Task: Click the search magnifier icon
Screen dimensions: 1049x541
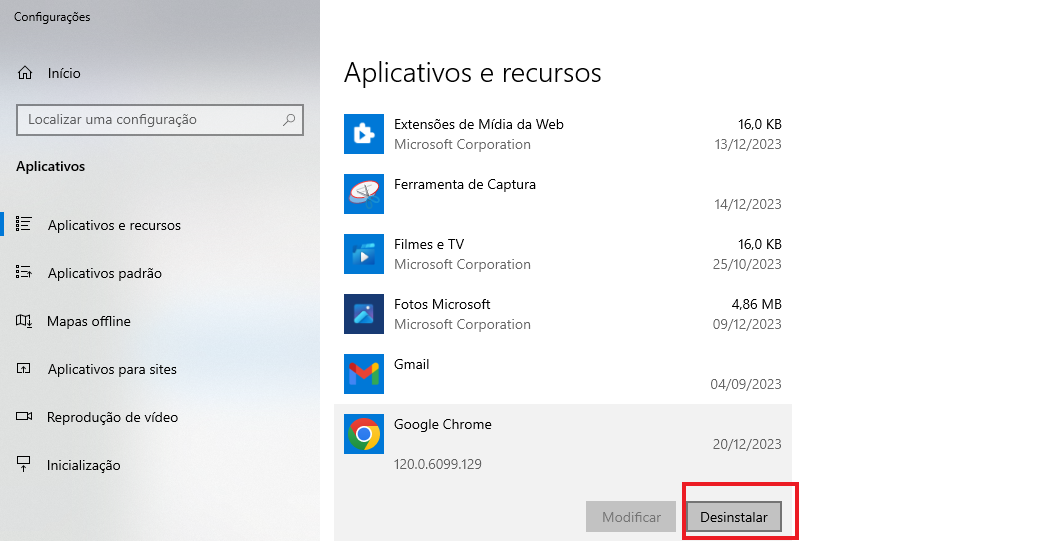Action: [289, 120]
